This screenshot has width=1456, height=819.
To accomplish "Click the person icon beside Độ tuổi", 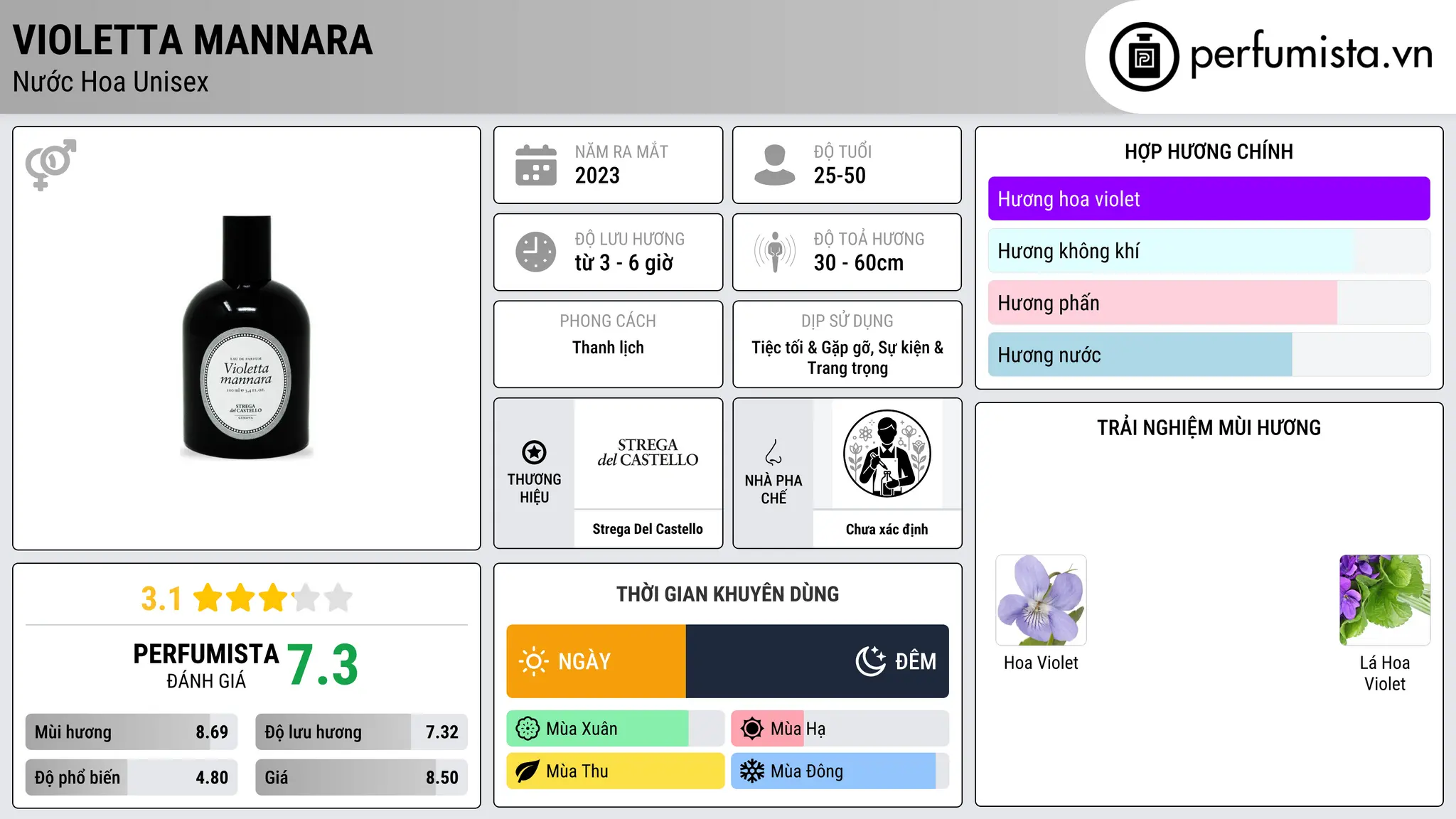I will pos(775,165).
